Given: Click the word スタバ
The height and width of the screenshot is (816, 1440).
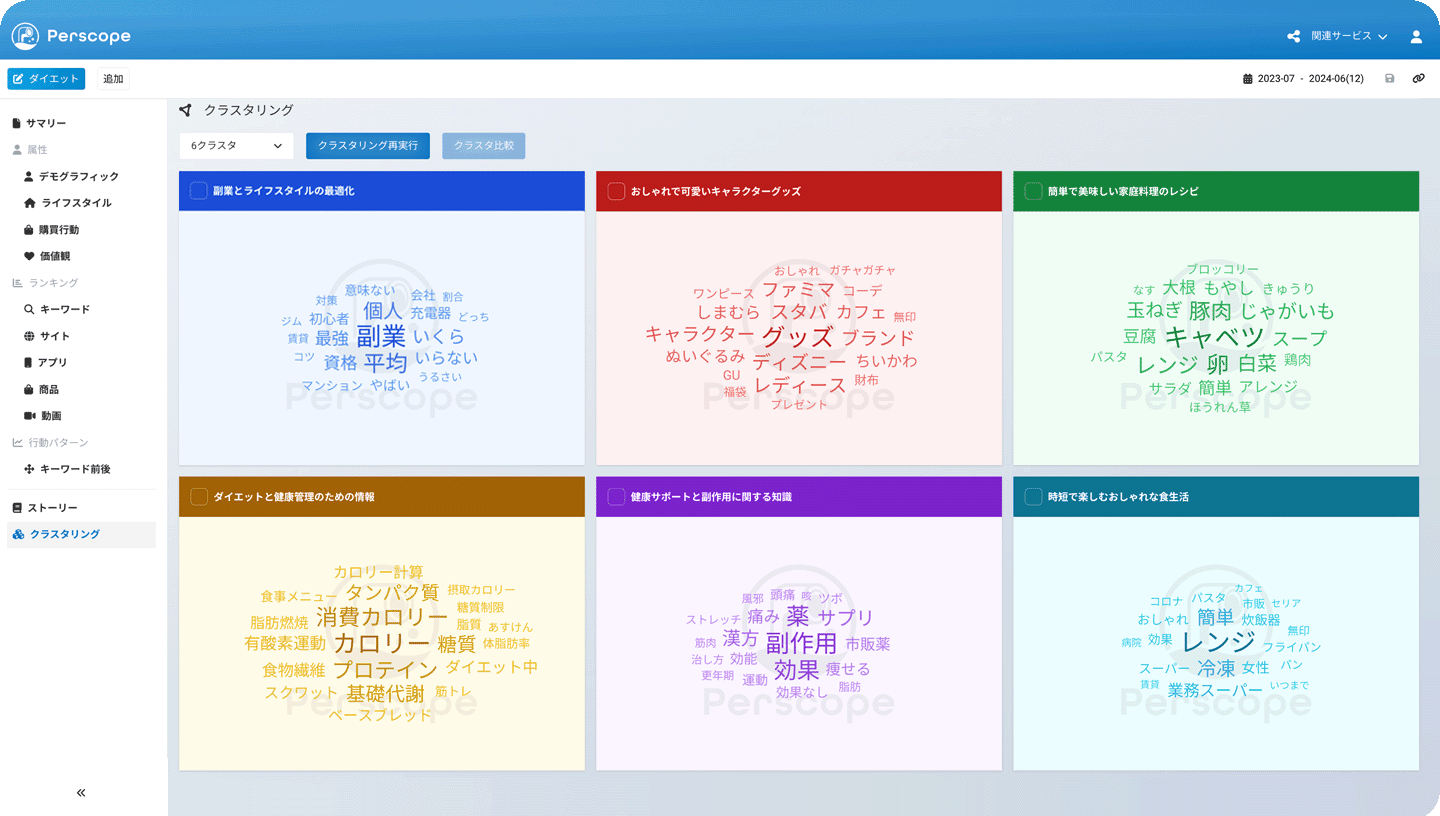Looking at the screenshot, I should (799, 312).
